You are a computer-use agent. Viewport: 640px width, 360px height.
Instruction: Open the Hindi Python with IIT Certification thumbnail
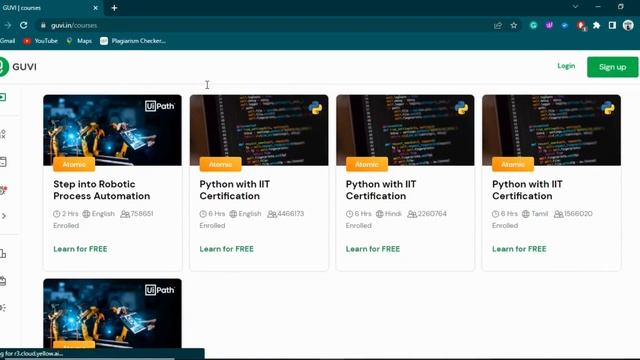coord(405,130)
